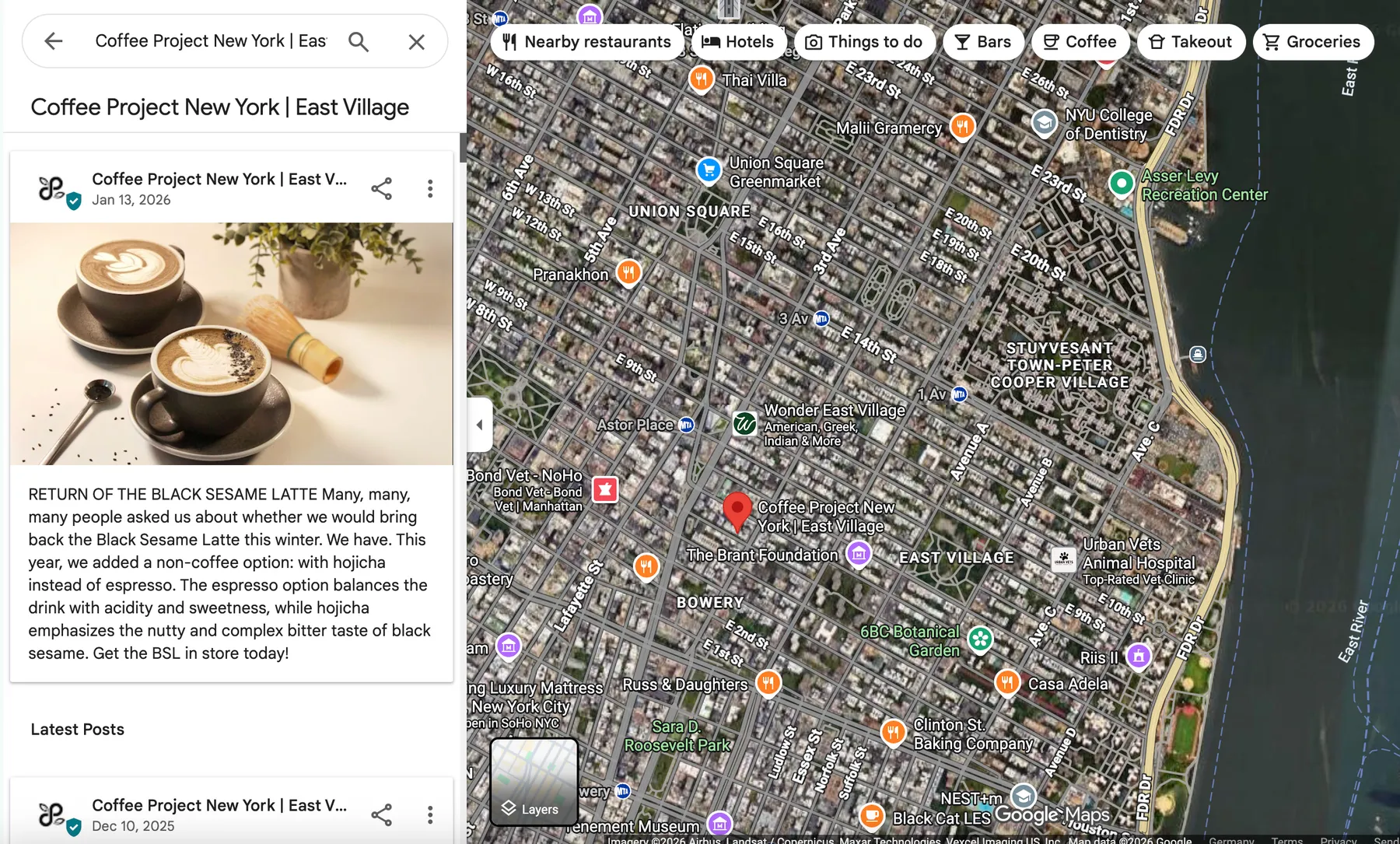This screenshot has width=1400, height=844.
Task: Open the three-dot menu on the Dec 10 post
Action: click(x=429, y=814)
